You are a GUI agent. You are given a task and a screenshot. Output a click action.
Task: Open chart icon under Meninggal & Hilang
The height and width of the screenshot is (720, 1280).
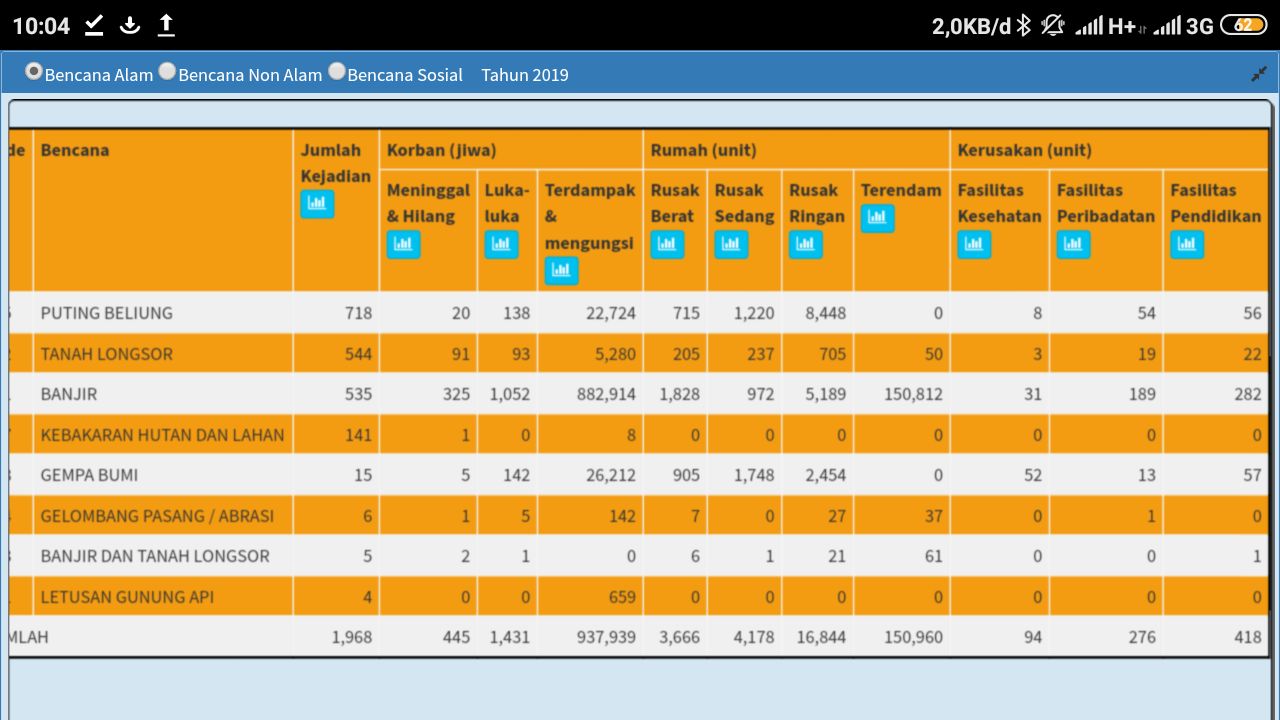coord(403,244)
